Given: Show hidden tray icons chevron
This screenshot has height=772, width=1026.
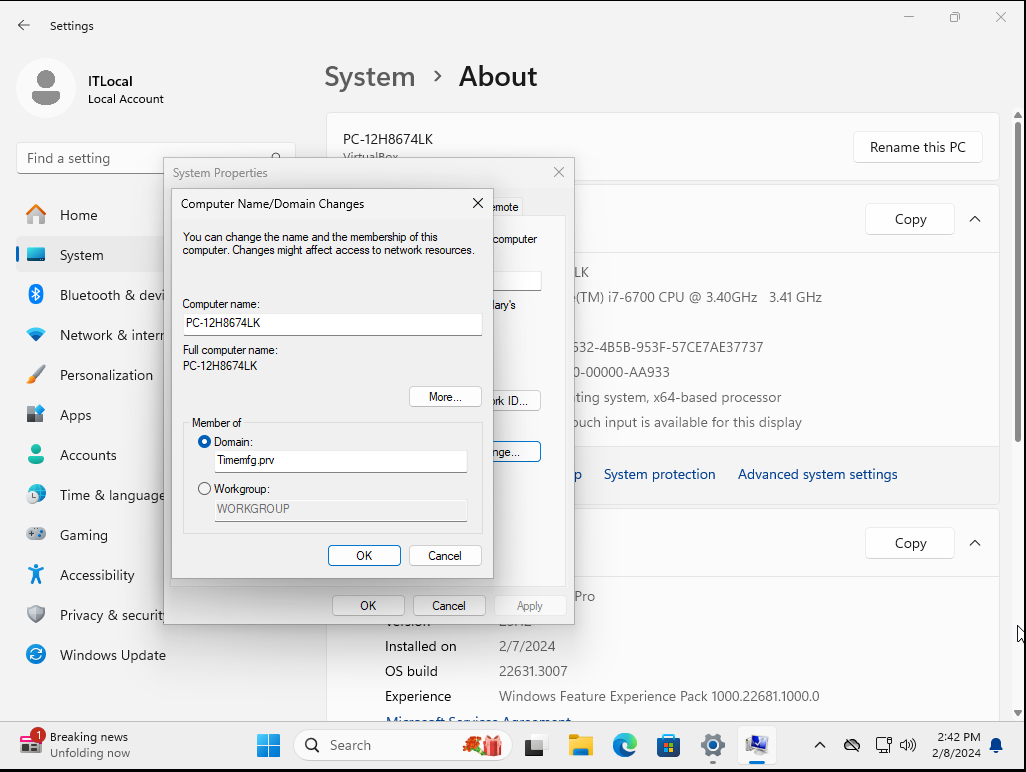Looking at the screenshot, I should tap(819, 745).
